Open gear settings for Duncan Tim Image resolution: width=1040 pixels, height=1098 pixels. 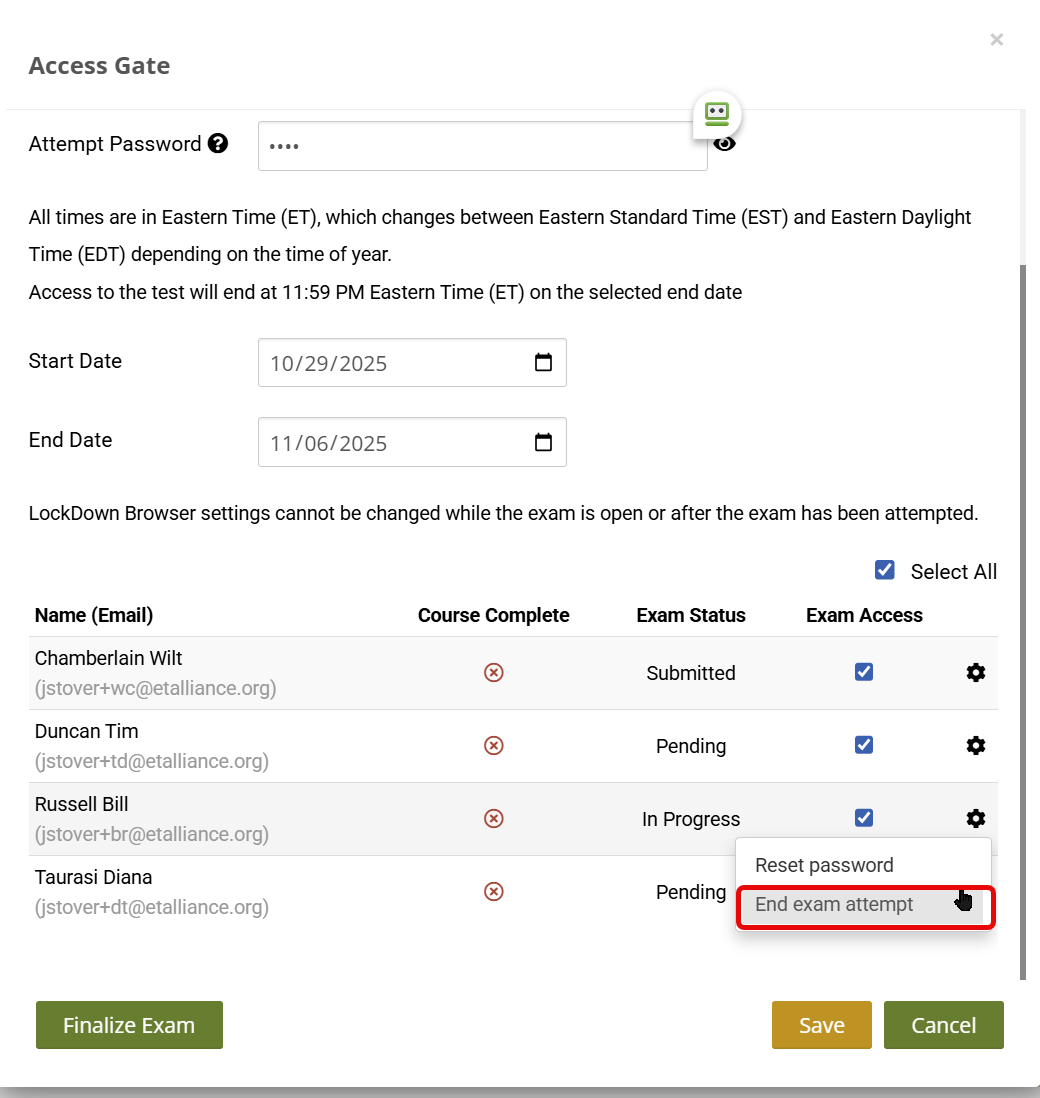[976, 746]
